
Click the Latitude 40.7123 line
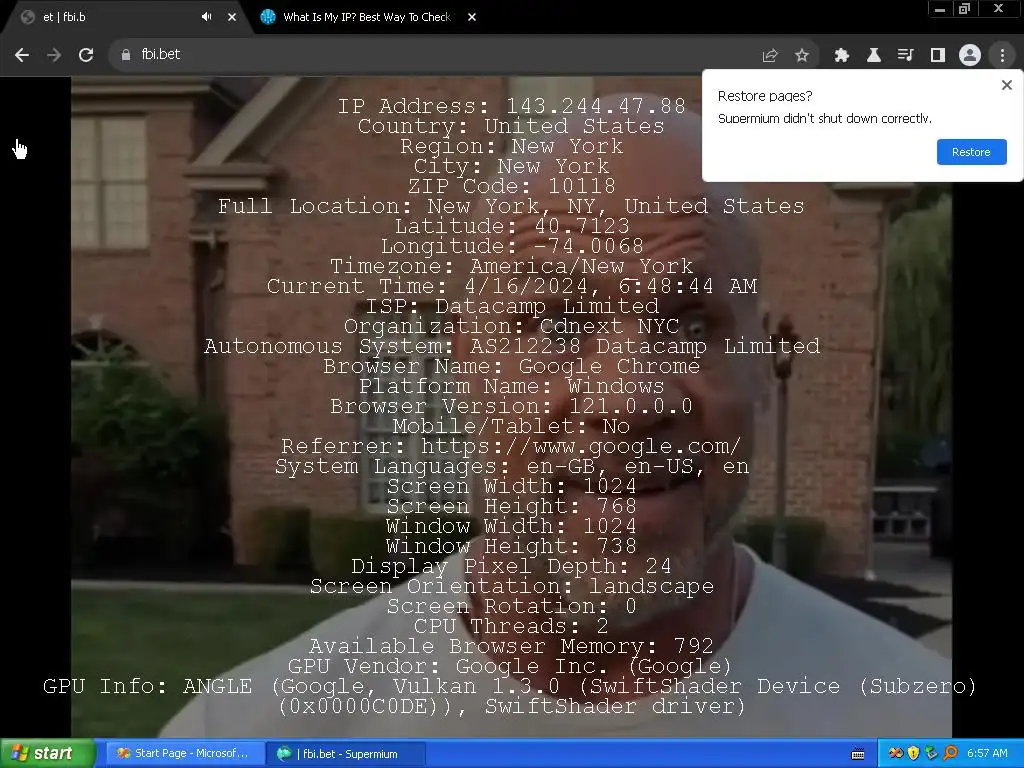point(512,226)
